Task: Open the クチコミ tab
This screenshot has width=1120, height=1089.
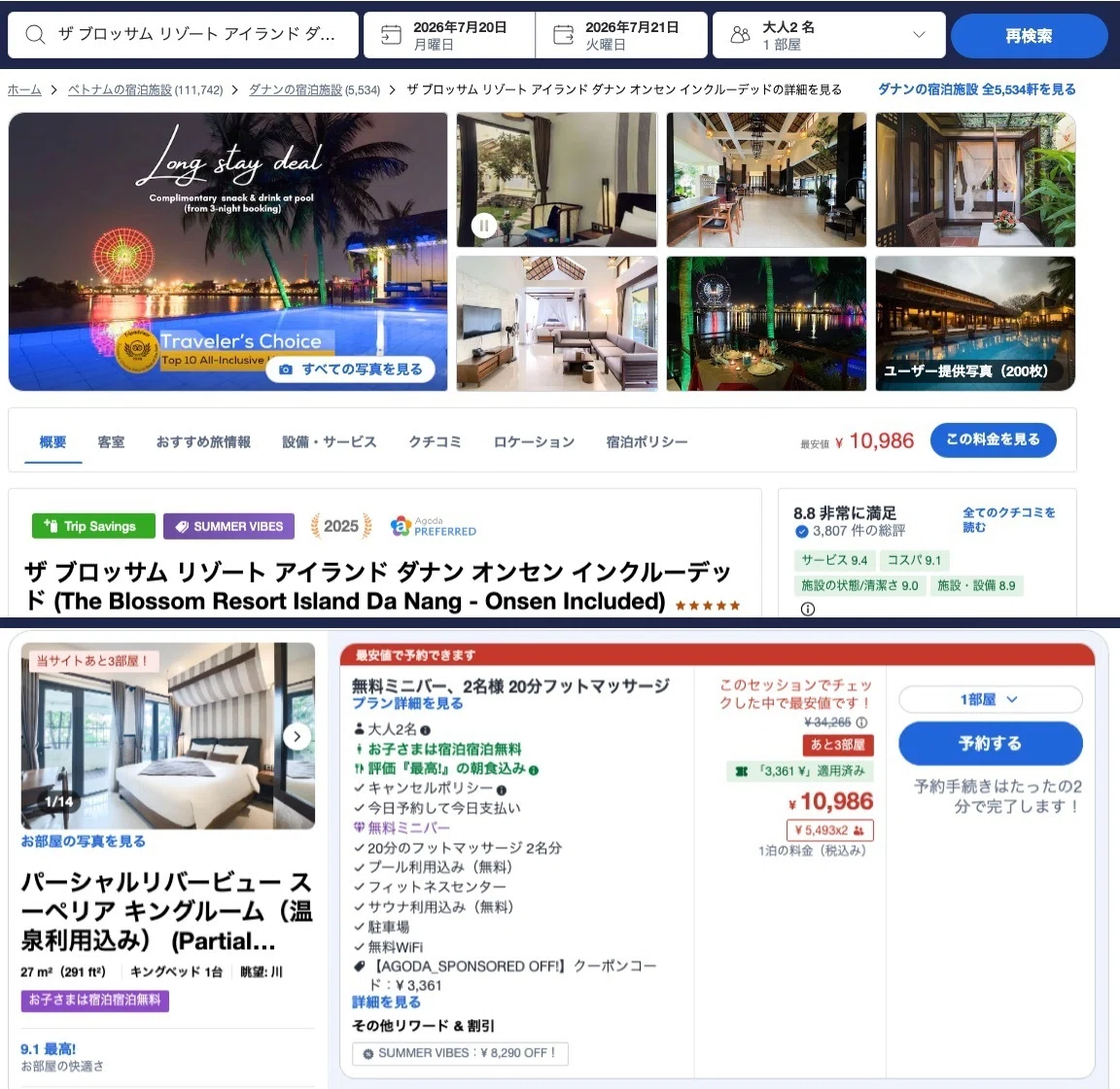Action: (x=435, y=442)
